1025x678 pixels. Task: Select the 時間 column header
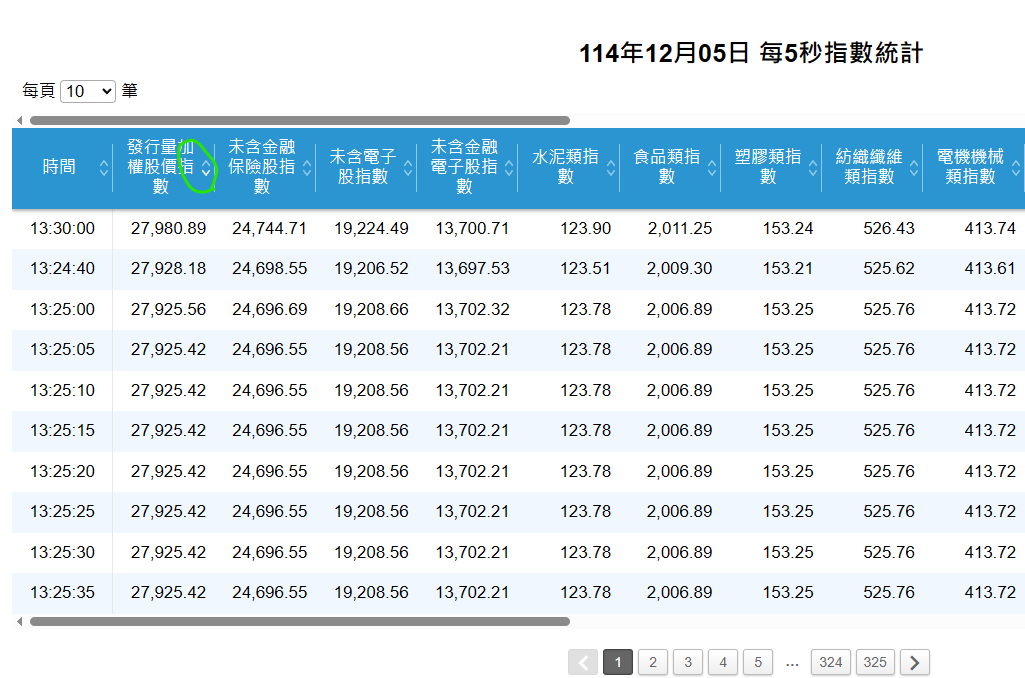(x=60, y=168)
